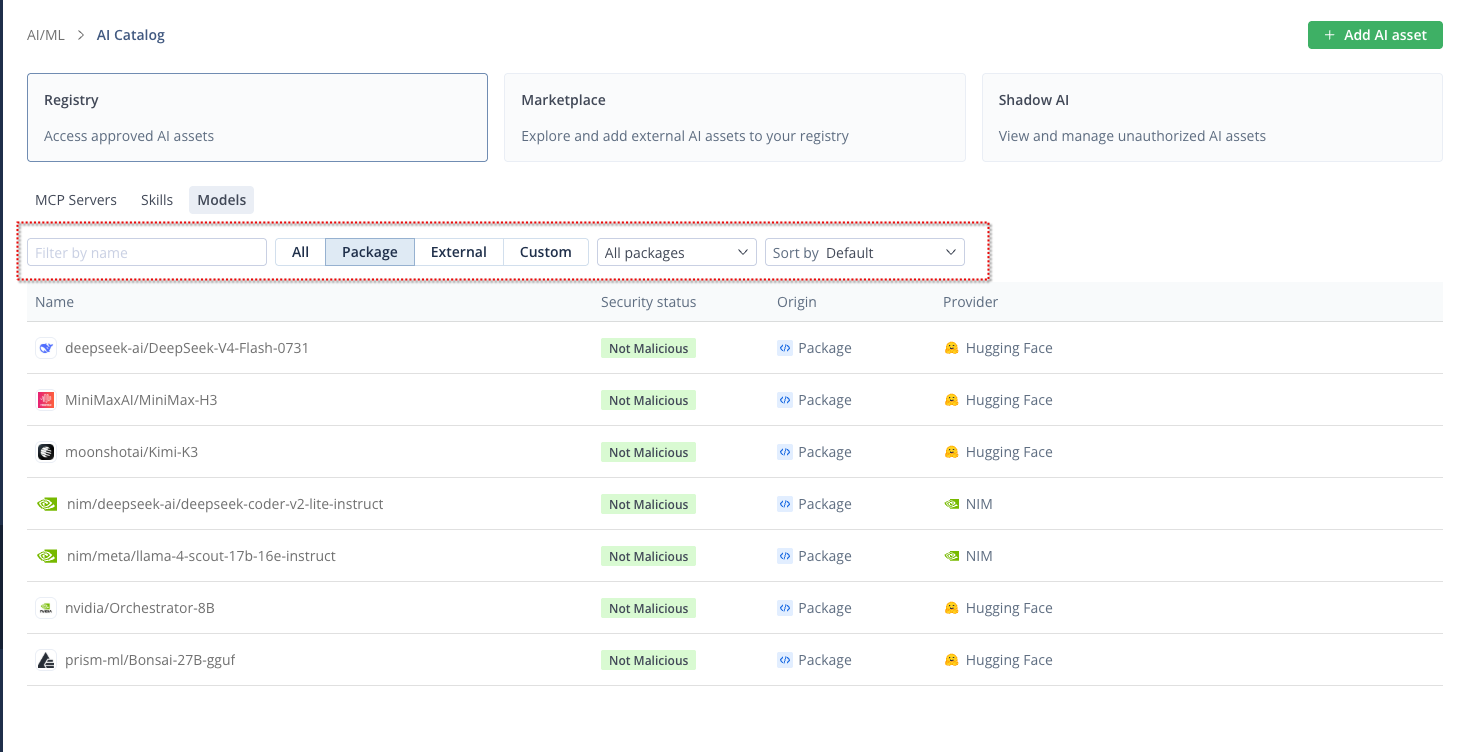Viewport: 1466px width, 752px height.
Task: Click Hugging Face emoji icon in DeepSeek-V4-Flash row
Action: coord(952,348)
